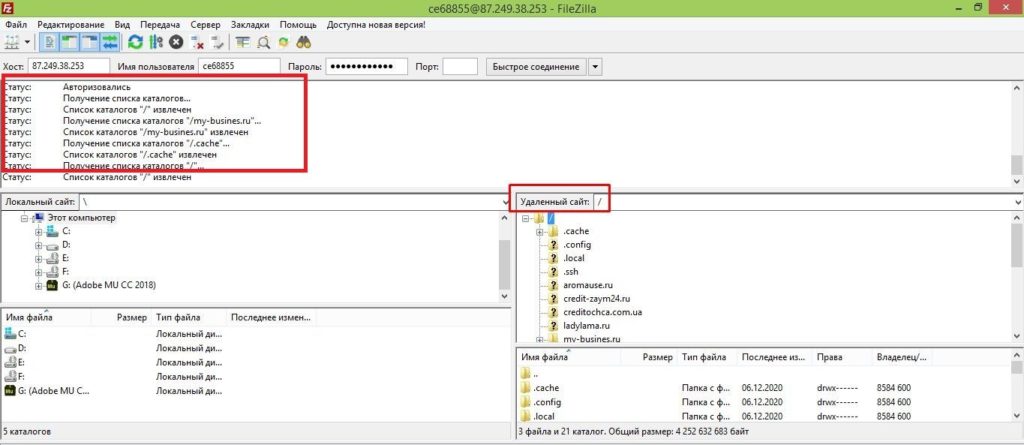
Task: Toggle transfer queue display
Action: 109,42
